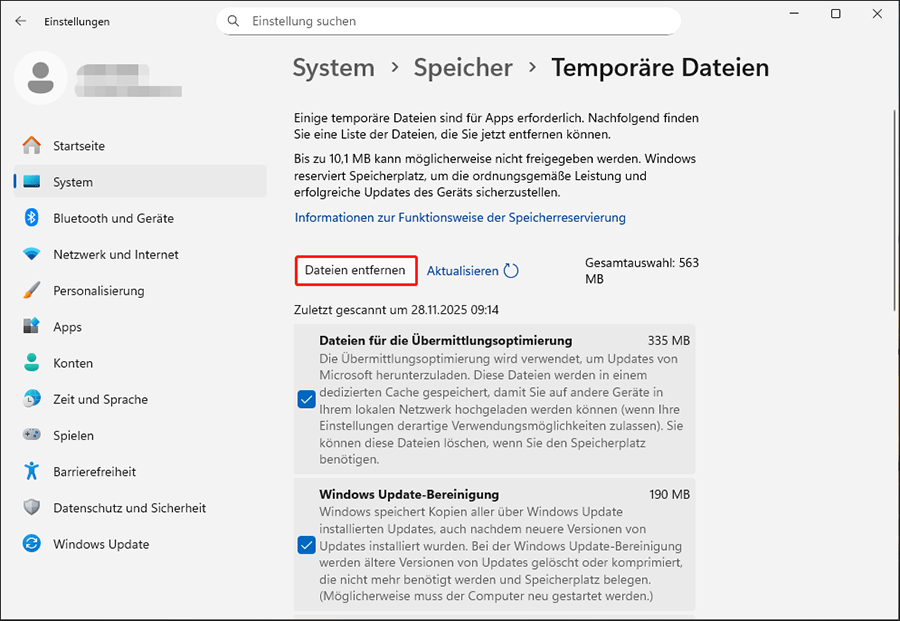Click the Dateien entfernen button
This screenshot has height=621, width=900.
(x=355, y=270)
